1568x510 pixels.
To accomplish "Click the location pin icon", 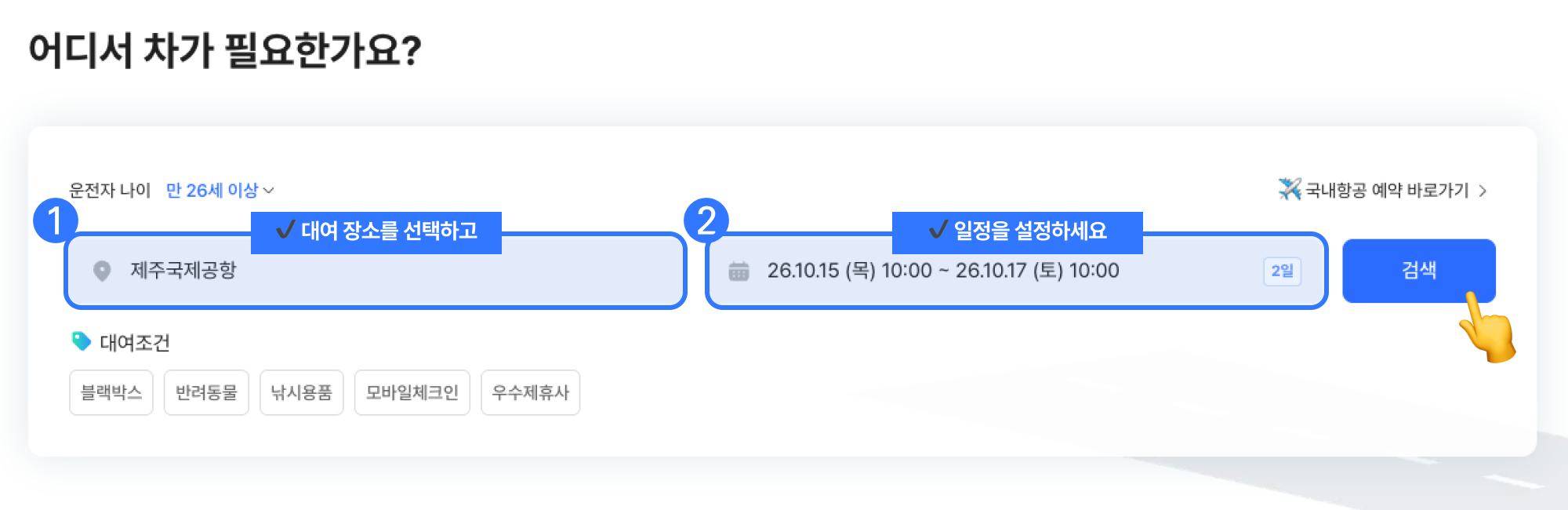I will [102, 271].
